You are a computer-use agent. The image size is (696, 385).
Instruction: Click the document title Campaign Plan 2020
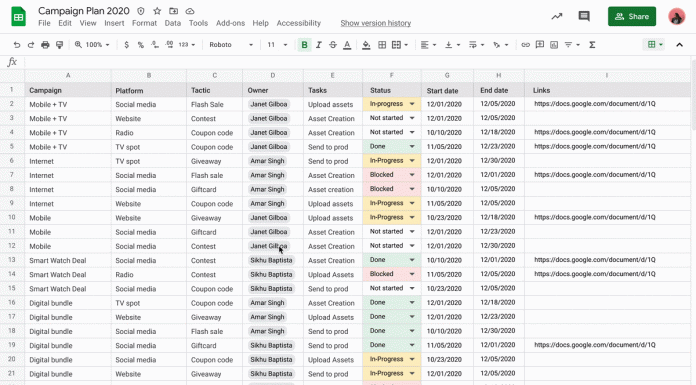click(x=83, y=11)
